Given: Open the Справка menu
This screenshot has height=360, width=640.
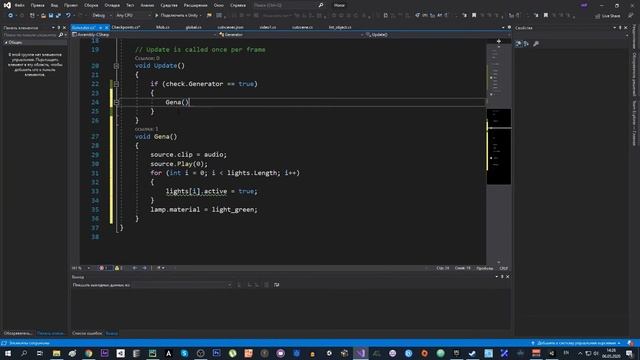Looking at the screenshot, I should [238, 5].
